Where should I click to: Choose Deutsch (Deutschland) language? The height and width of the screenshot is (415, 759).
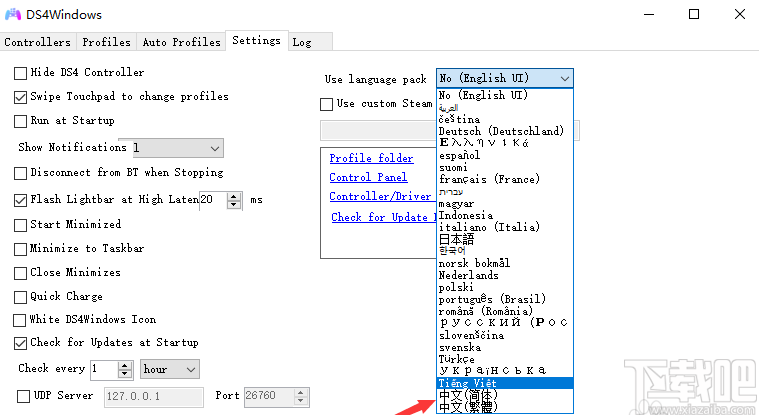(505, 131)
